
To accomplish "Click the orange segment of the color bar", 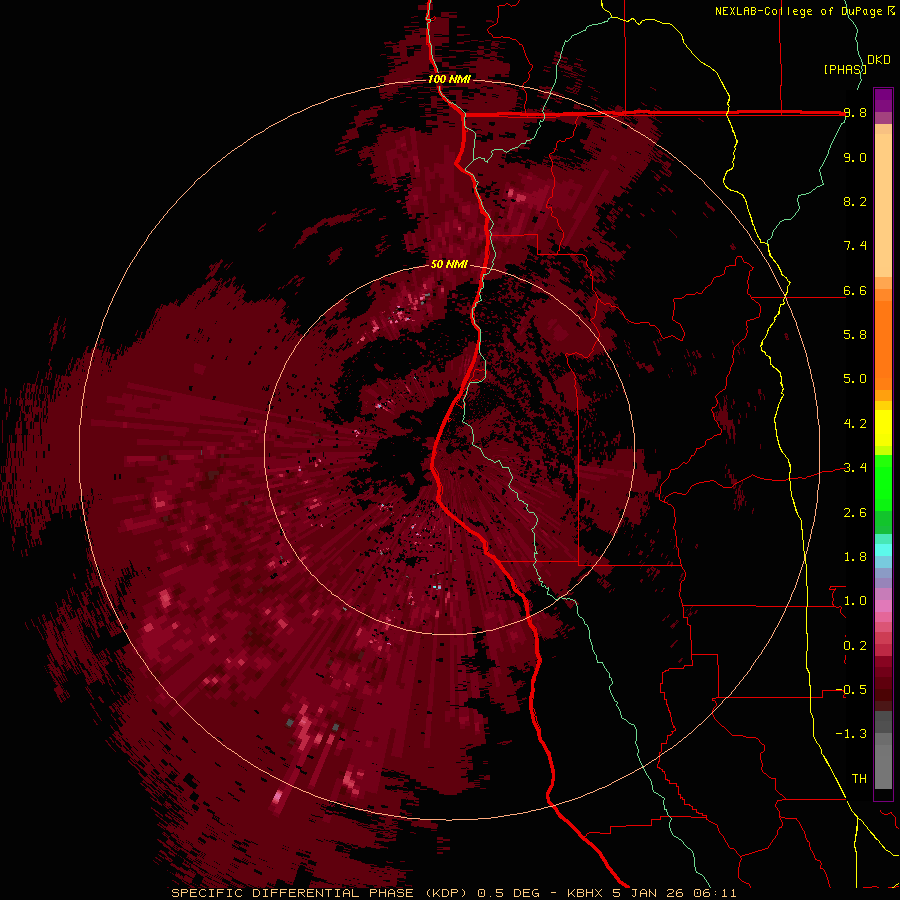I will point(883,345).
